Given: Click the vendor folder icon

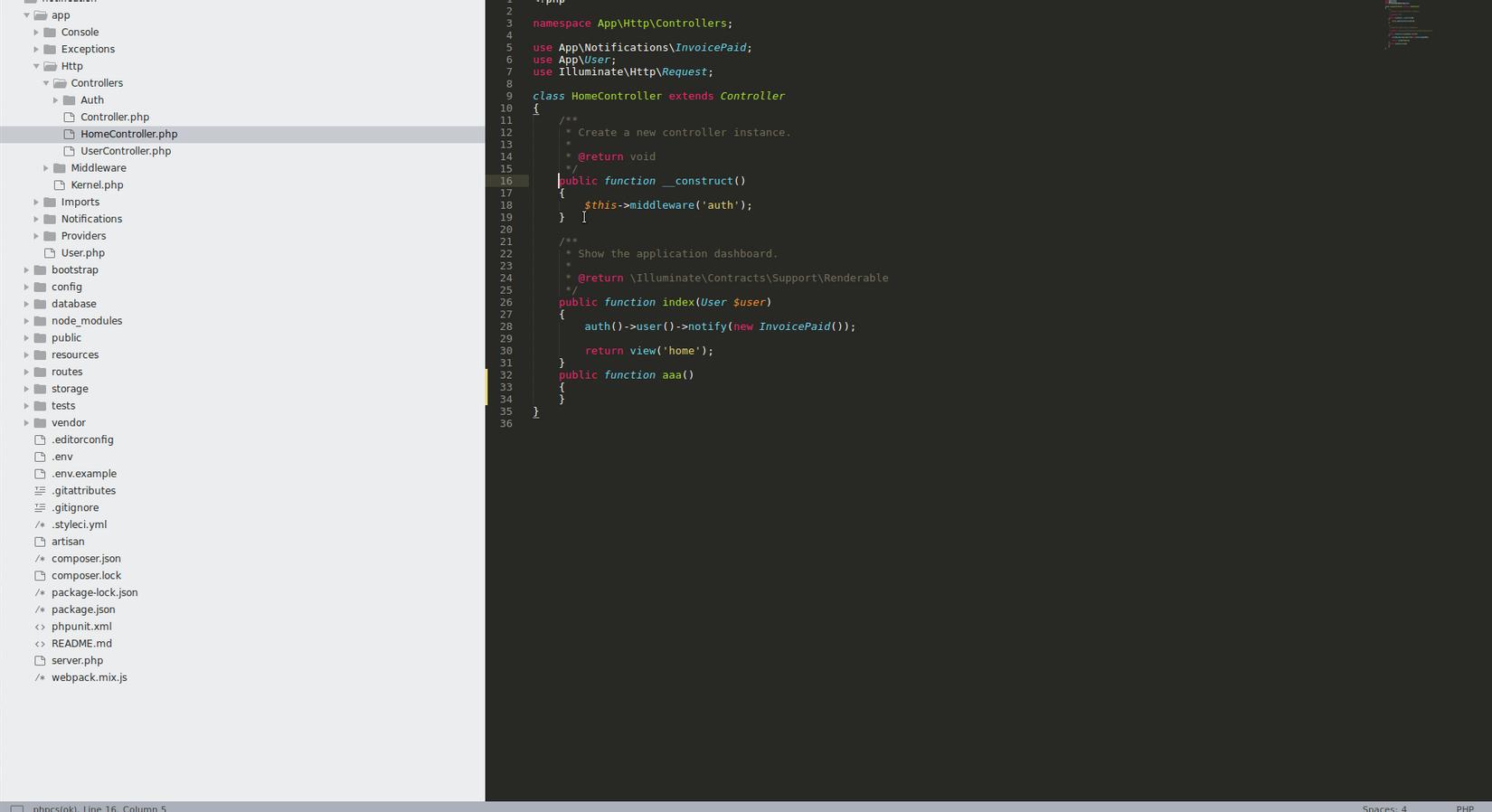Looking at the screenshot, I should click(x=40, y=422).
